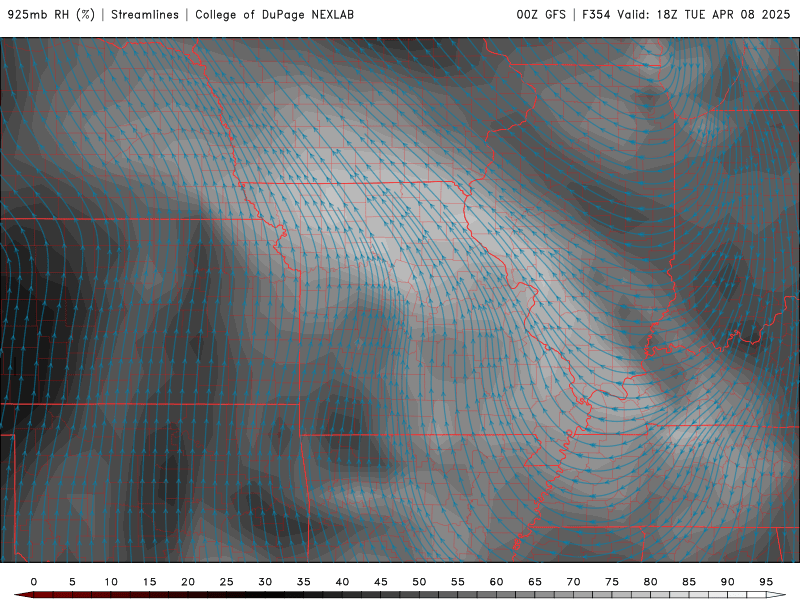Click the "925mb RH (%)" title text
The image size is (800, 600).
click(52, 15)
